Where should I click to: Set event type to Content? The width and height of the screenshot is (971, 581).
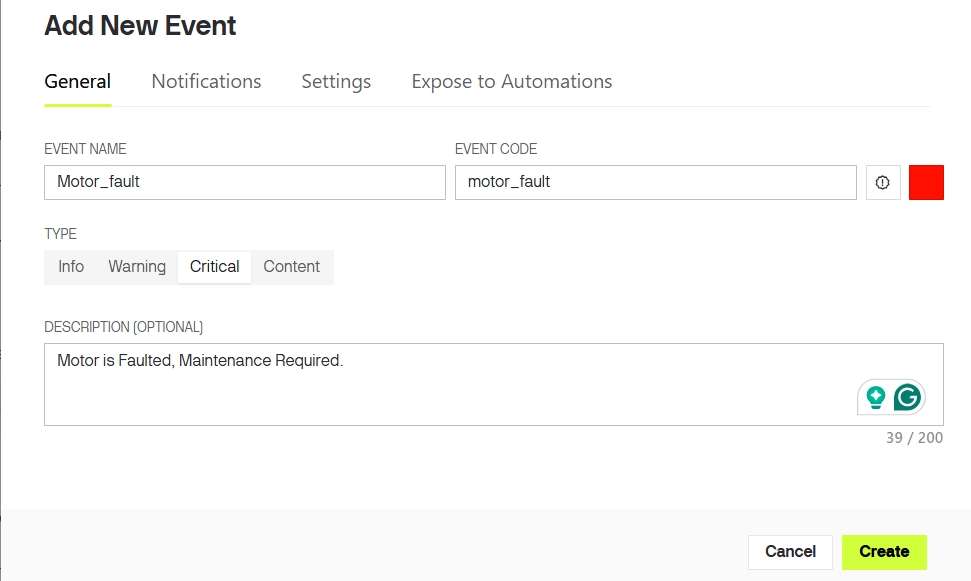tap(291, 267)
